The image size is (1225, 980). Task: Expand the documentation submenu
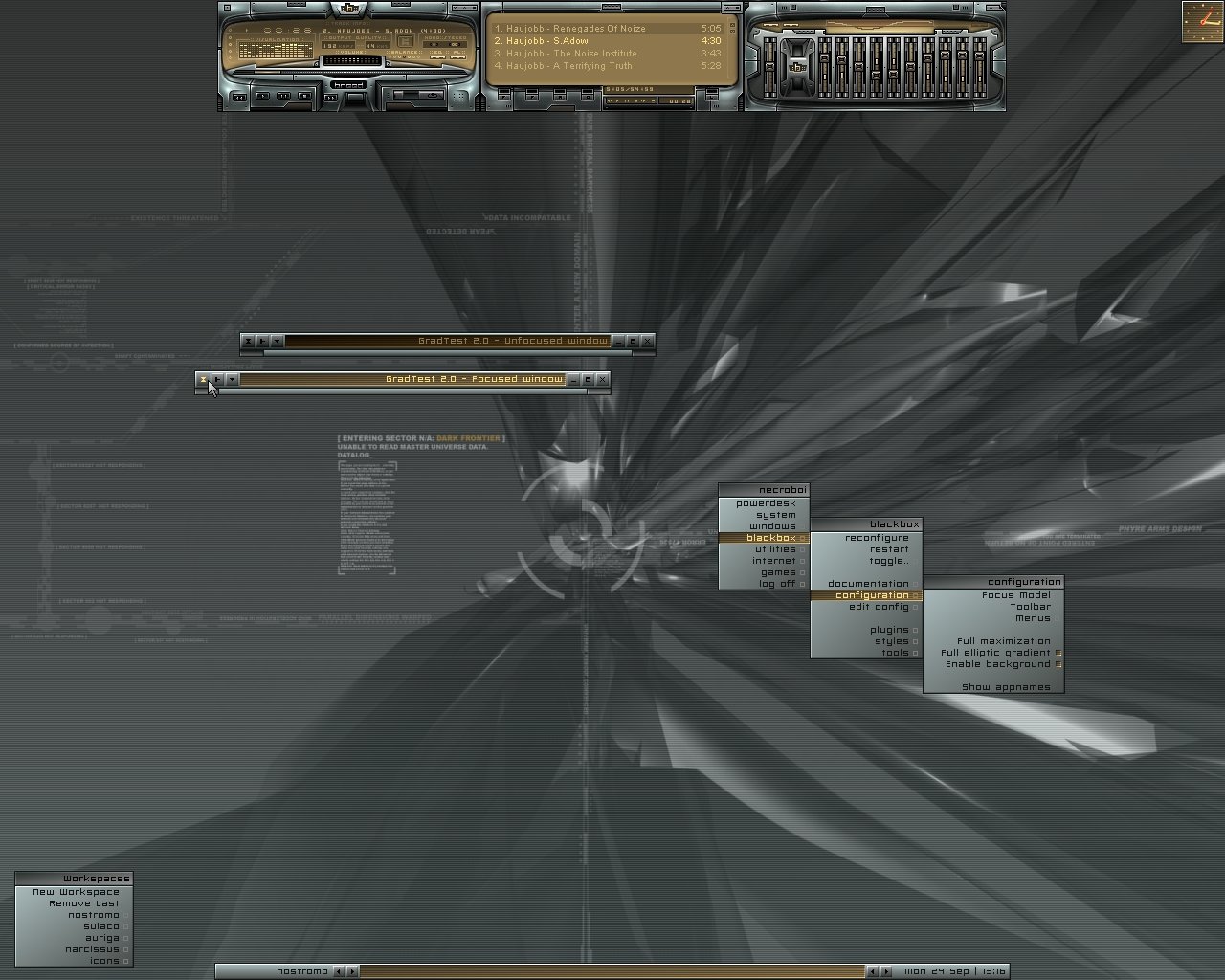pos(866,584)
